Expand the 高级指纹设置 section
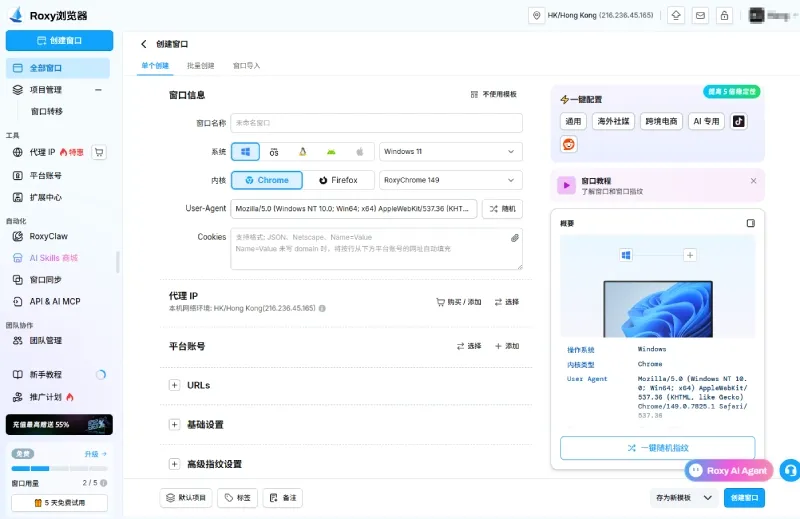The height and width of the screenshot is (519, 800). pos(174,464)
